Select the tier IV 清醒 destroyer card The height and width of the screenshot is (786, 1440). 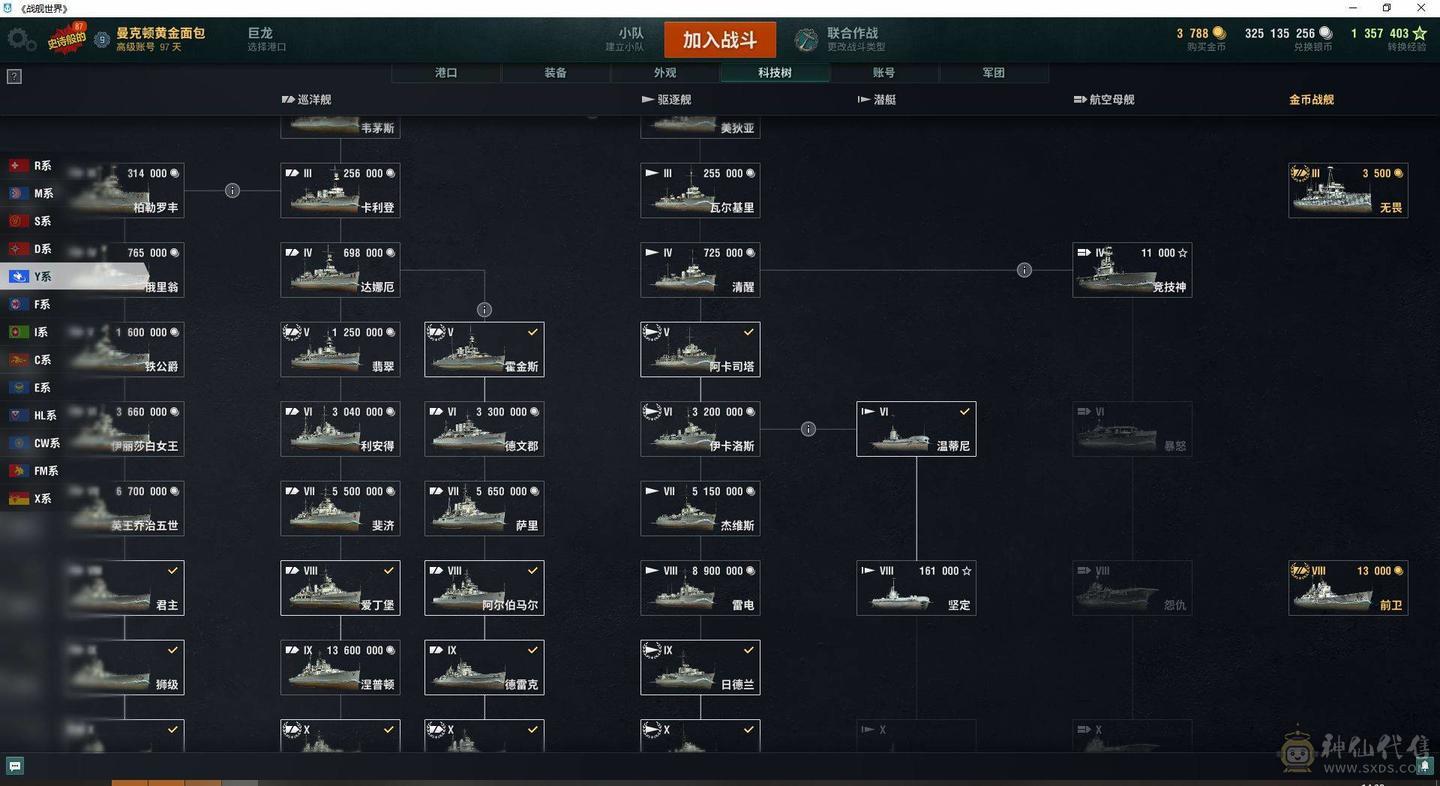(700, 270)
